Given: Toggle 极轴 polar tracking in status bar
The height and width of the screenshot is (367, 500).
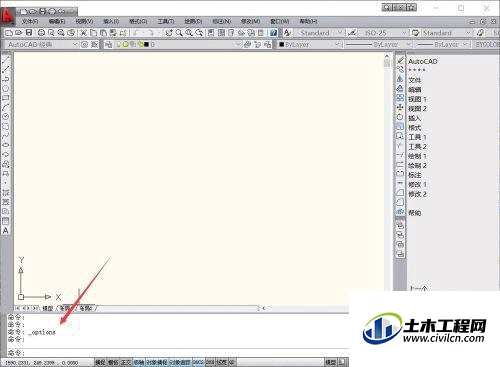Looking at the screenshot, I should 139,362.
